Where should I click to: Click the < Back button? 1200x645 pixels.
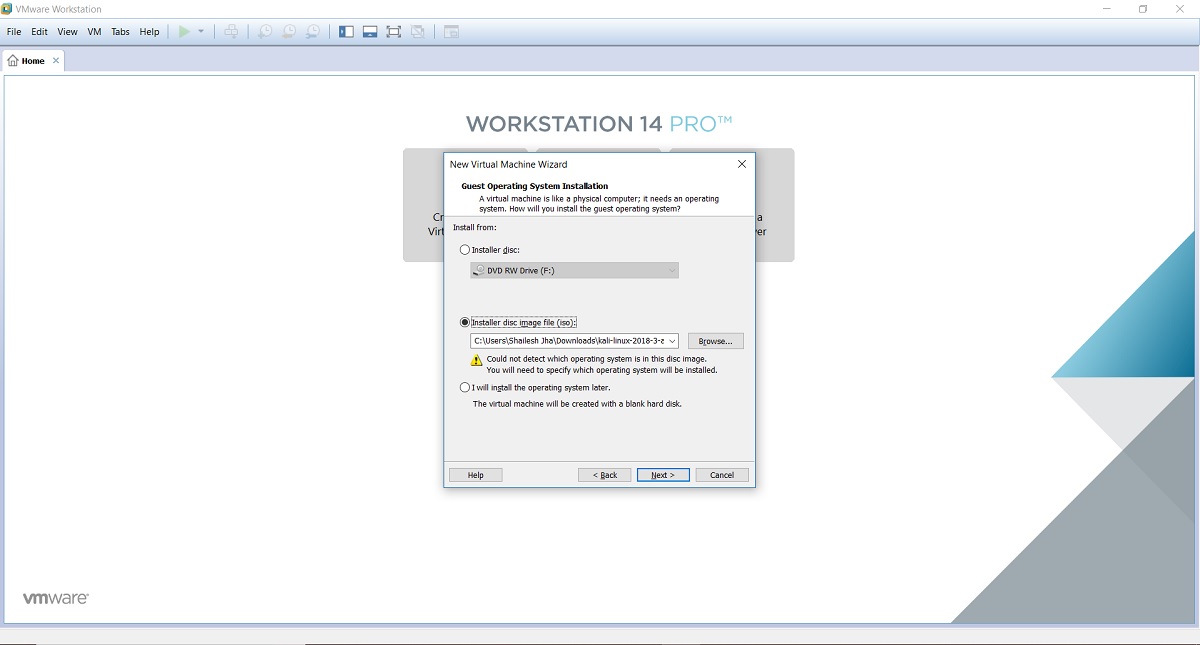click(x=605, y=475)
